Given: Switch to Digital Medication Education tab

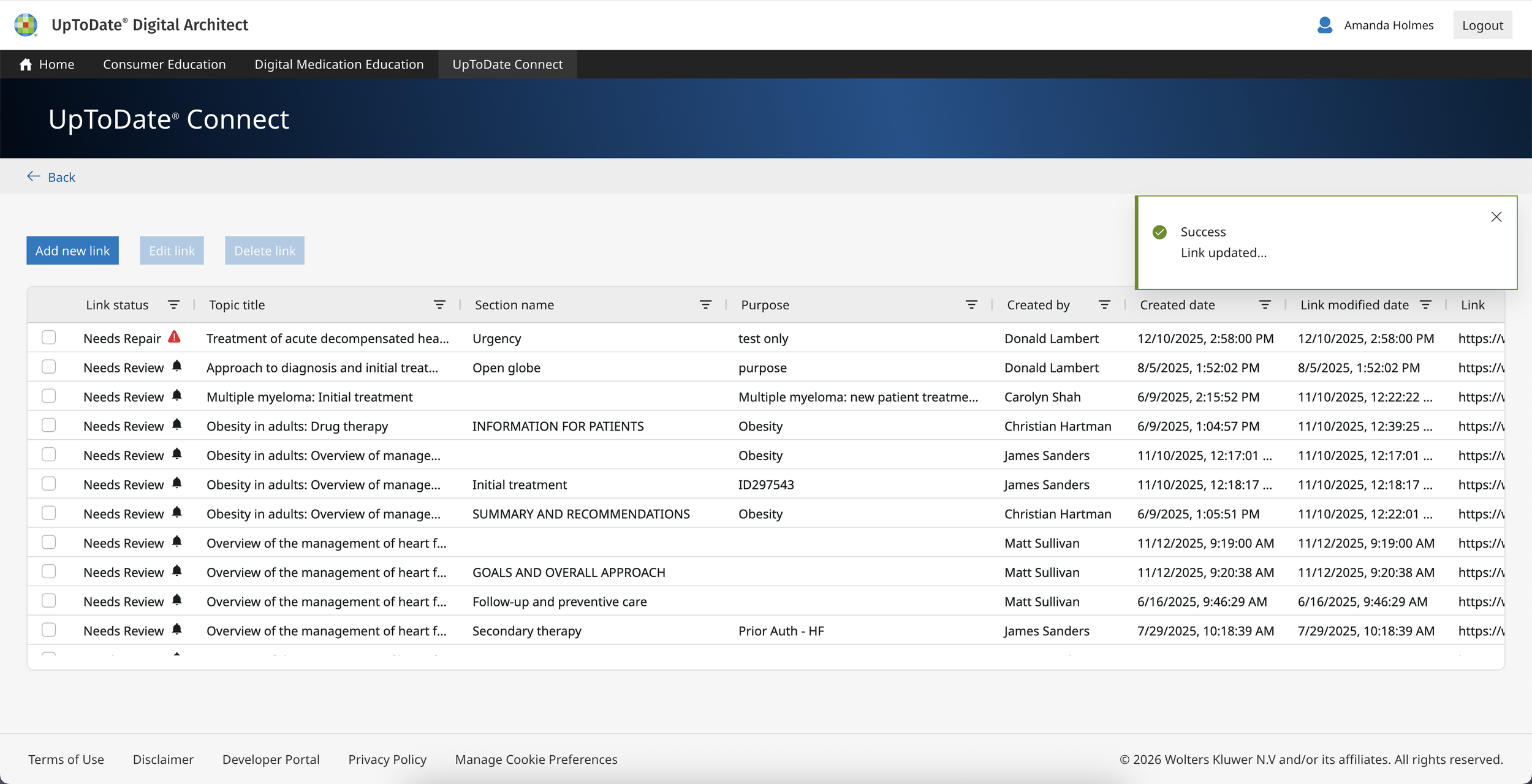Looking at the screenshot, I should 339,64.
